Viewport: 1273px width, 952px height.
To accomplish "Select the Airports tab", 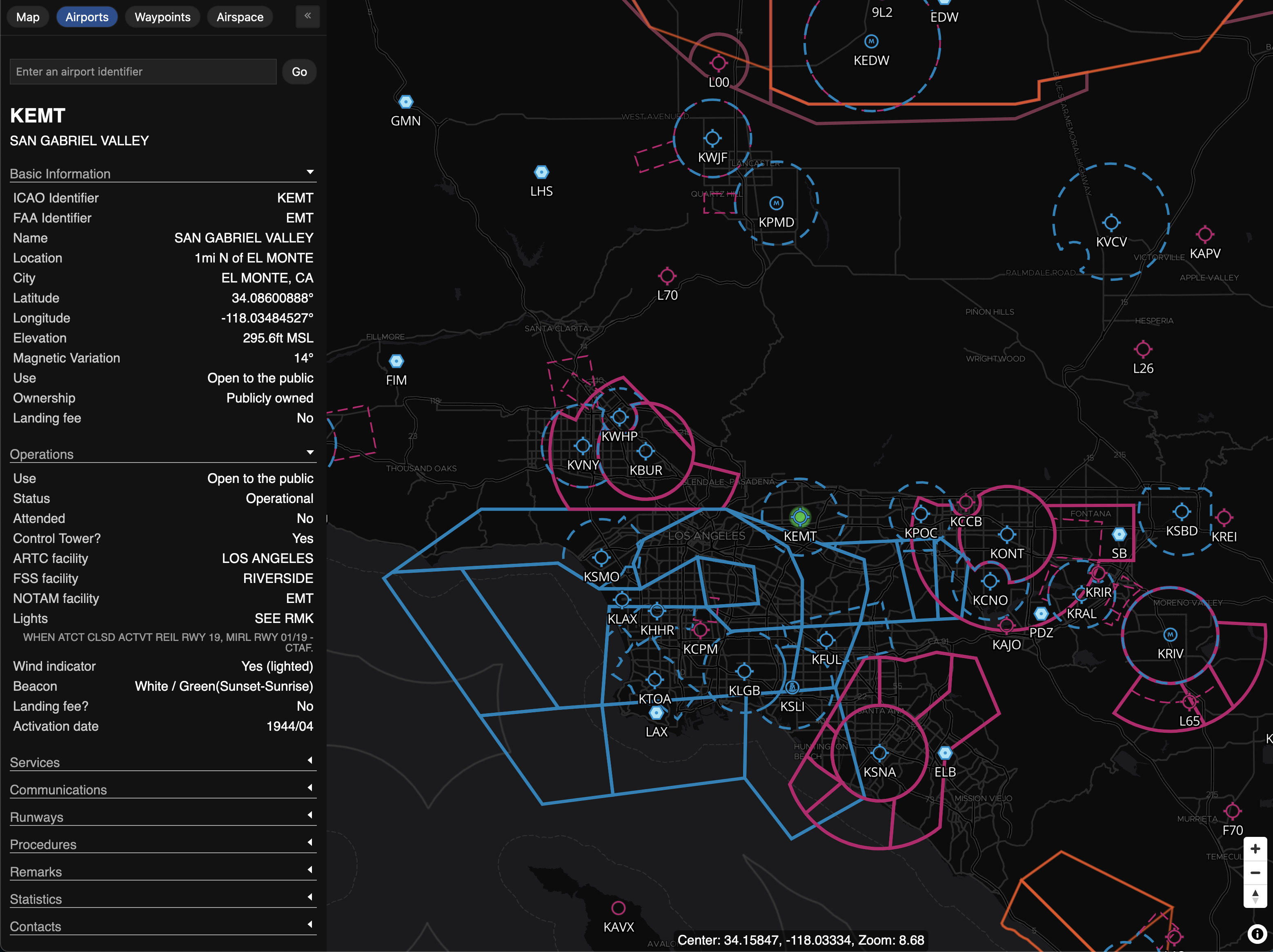I will coord(87,17).
